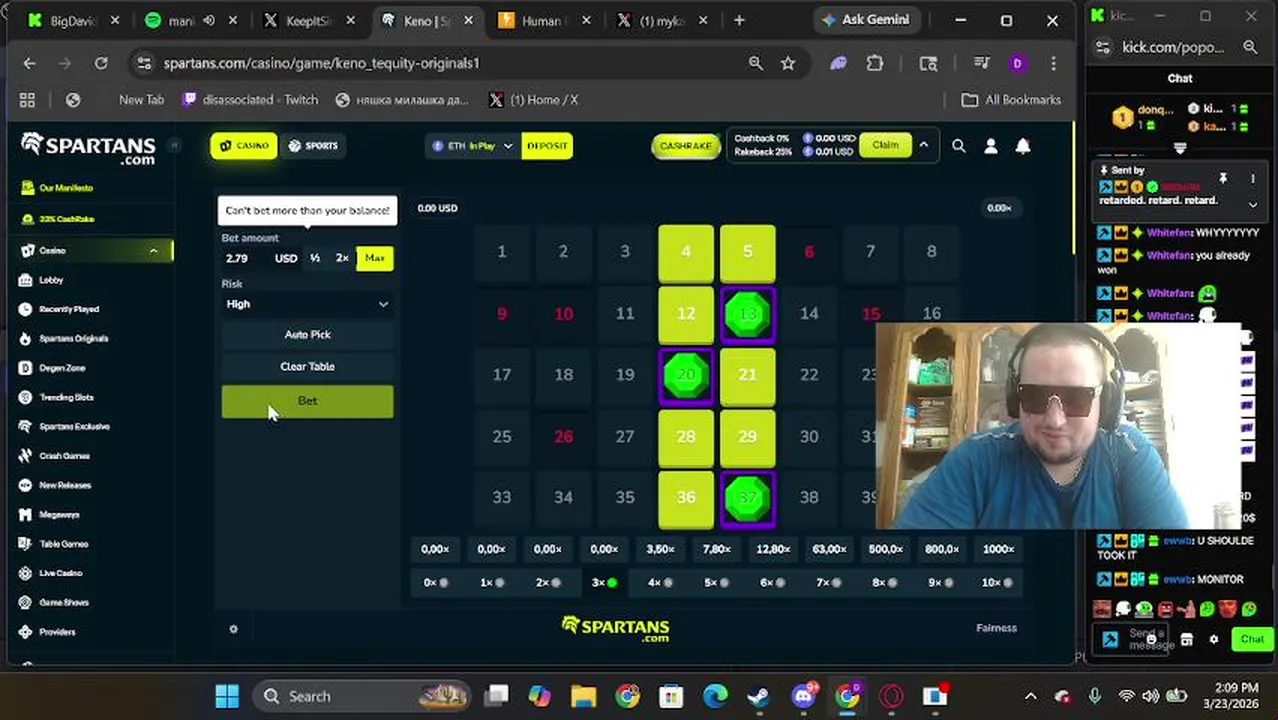1278x720 pixels.
Task: Click the Clear Table button
Action: tap(307, 366)
